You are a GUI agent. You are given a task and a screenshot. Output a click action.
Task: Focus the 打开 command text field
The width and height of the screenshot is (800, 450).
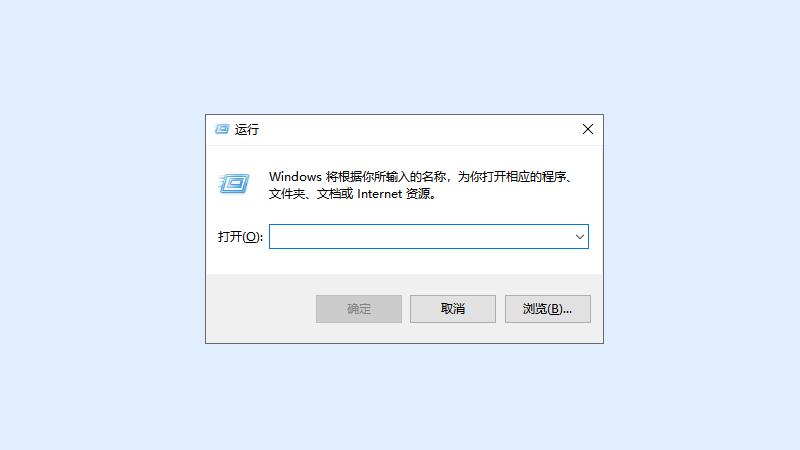420,237
